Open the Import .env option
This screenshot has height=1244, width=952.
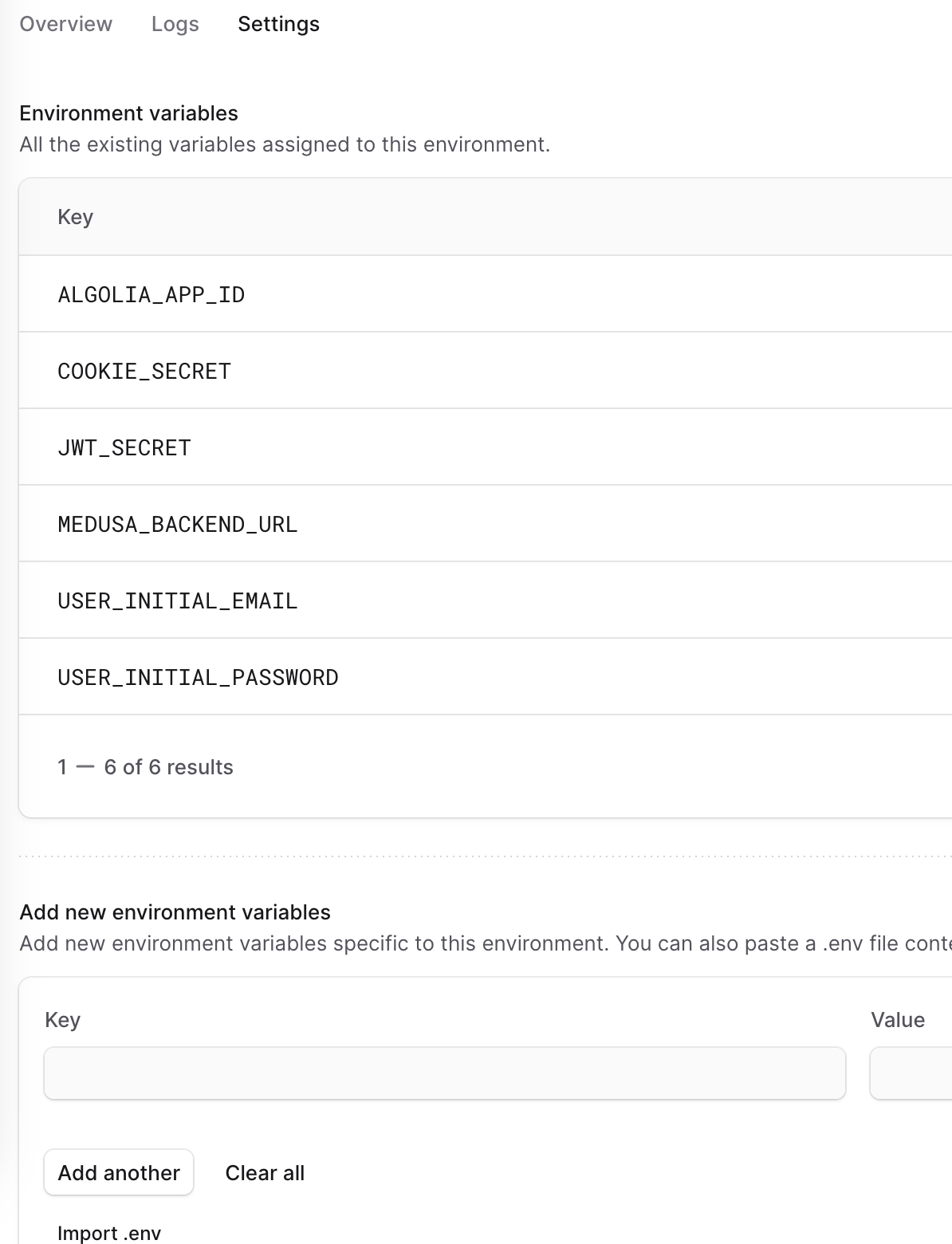[x=108, y=1232]
